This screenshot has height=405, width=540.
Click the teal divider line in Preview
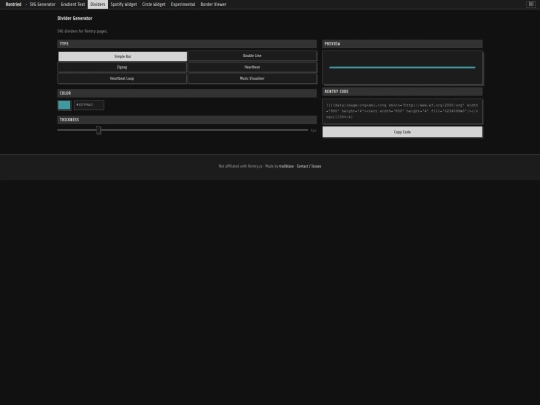pyautogui.click(x=402, y=68)
